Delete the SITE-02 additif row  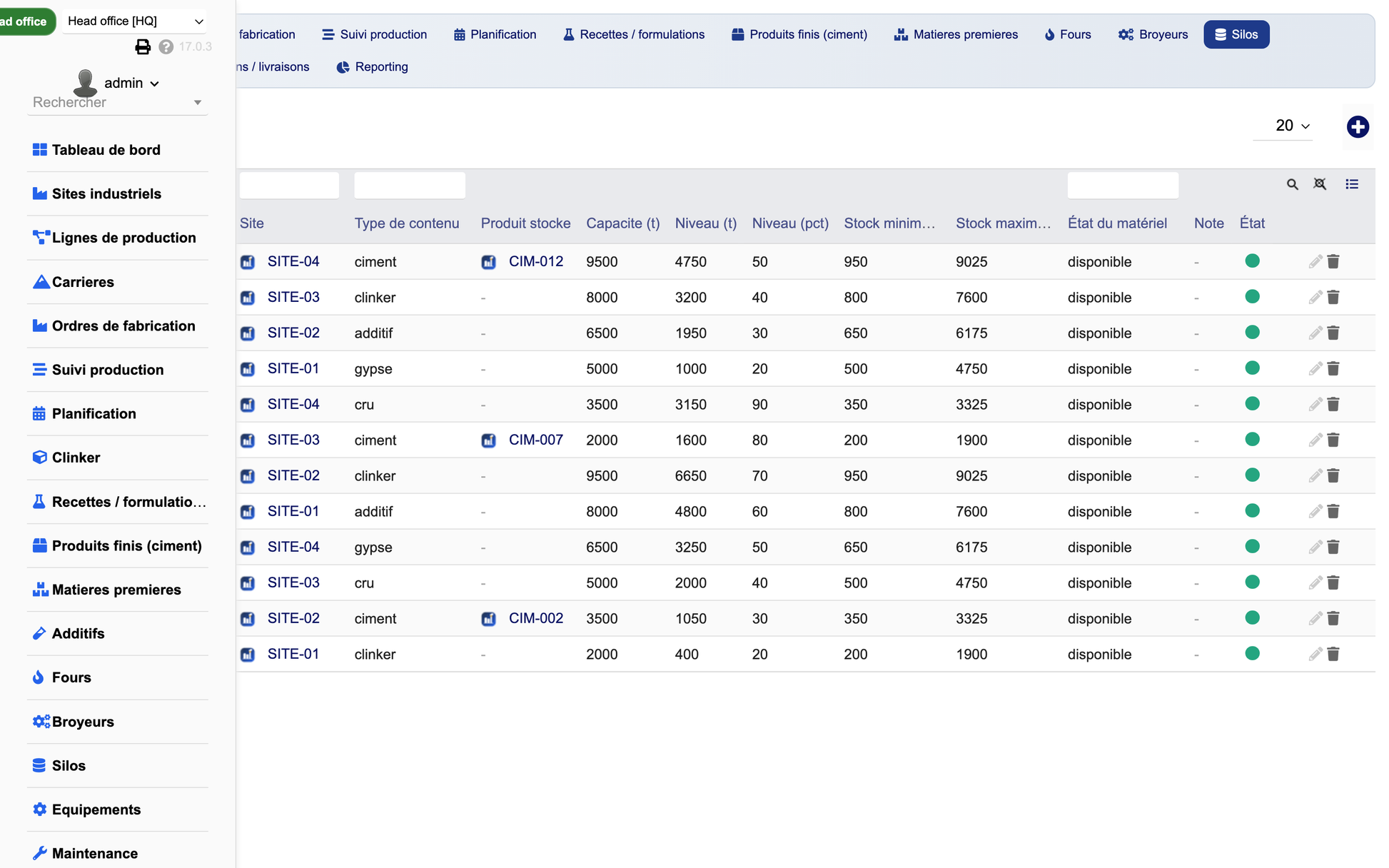pyautogui.click(x=1333, y=333)
